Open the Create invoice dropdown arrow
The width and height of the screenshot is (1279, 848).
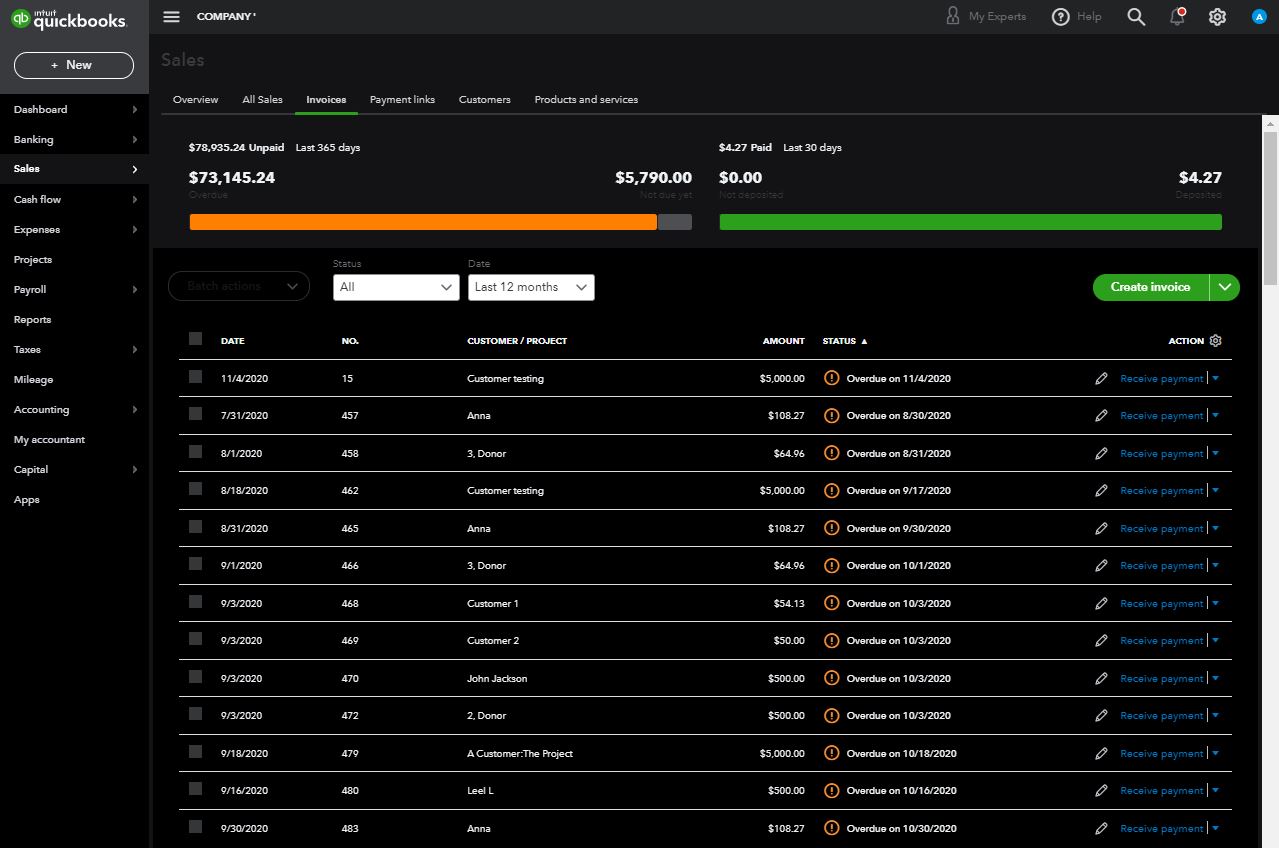(1224, 287)
